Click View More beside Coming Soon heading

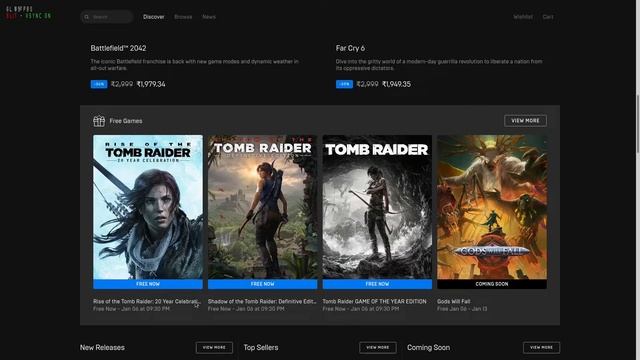coord(541,347)
